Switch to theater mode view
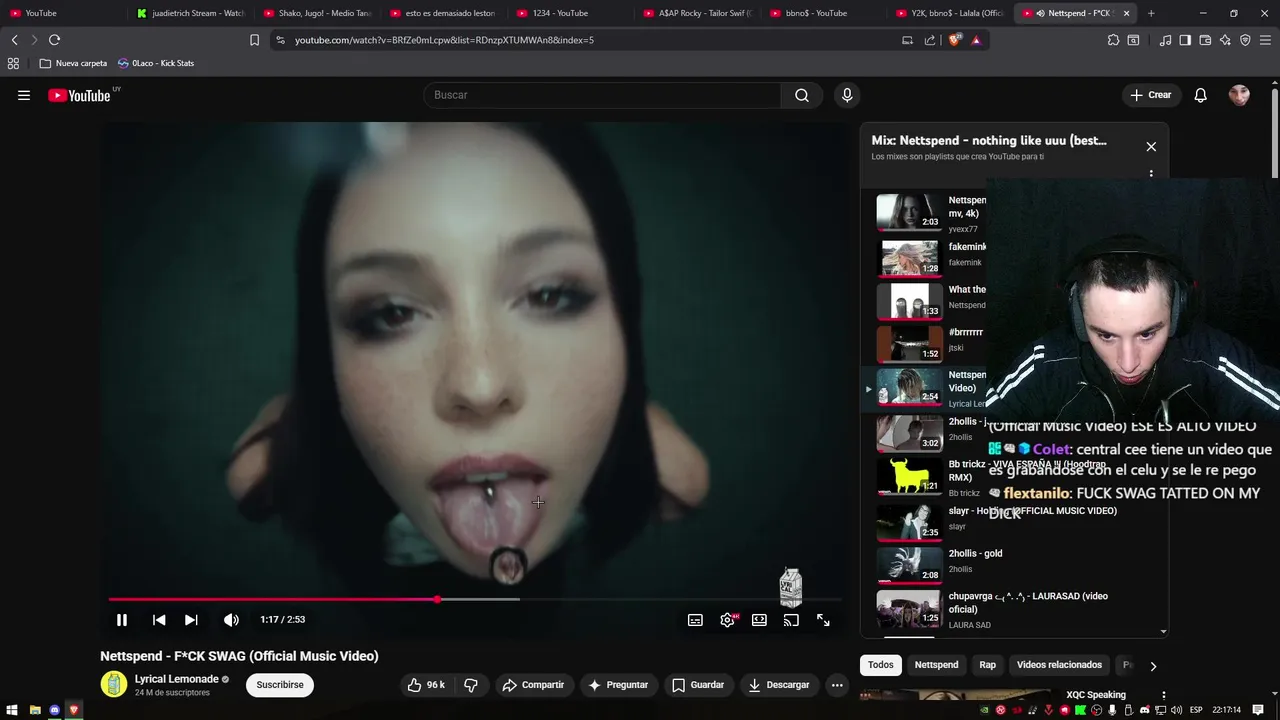The width and height of the screenshot is (1280, 720). click(x=759, y=620)
